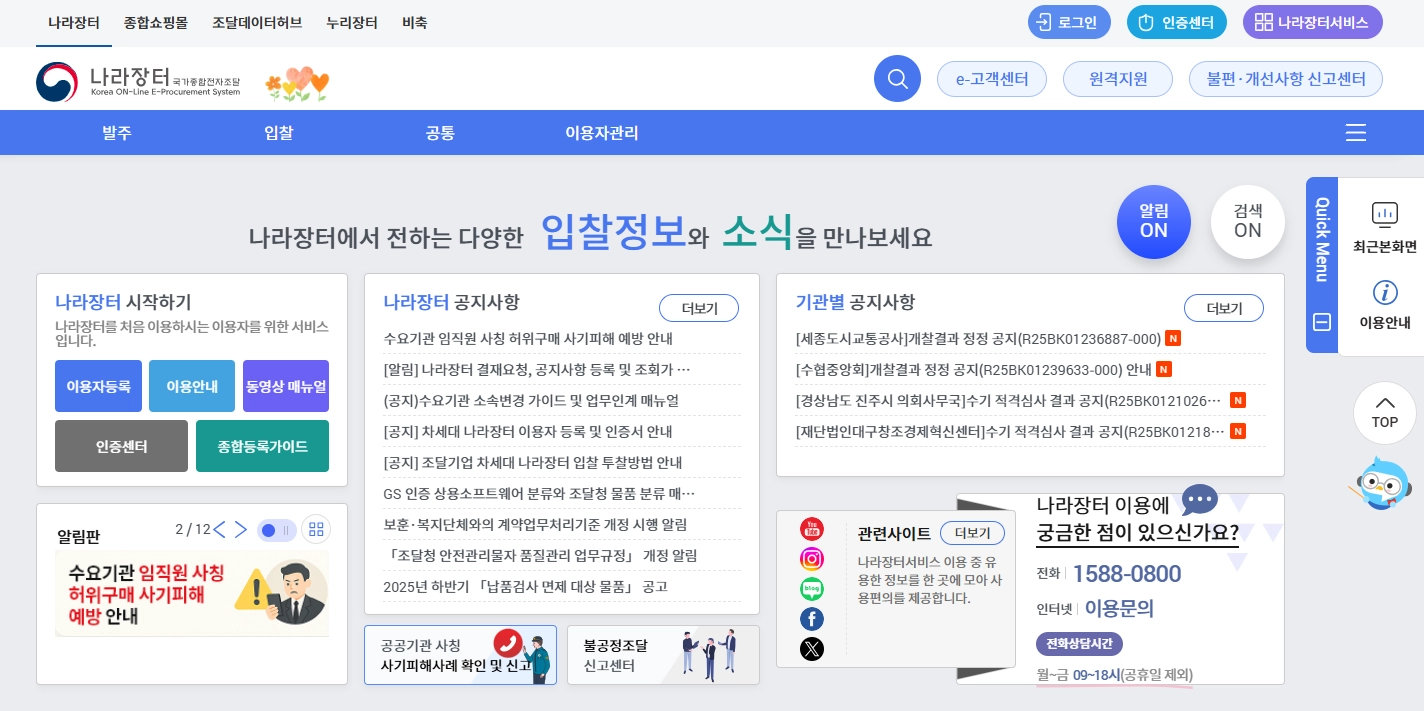1424x711 pixels.
Task: Open notice GS 인증 상용소프트웨어 분류
Action: [x=539, y=493]
